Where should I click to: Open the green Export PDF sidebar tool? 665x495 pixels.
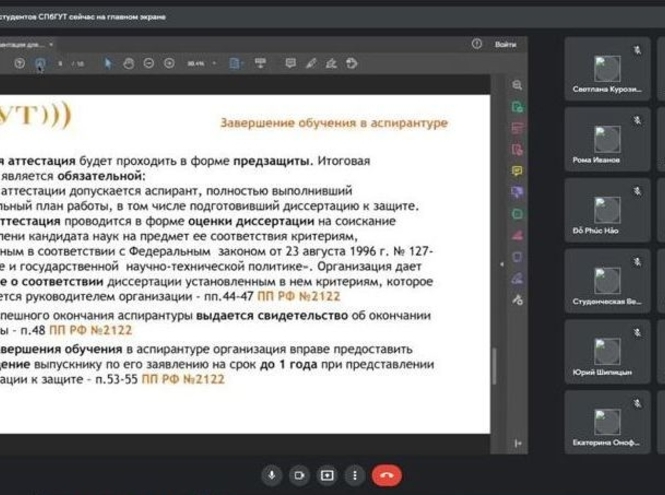pos(517,107)
